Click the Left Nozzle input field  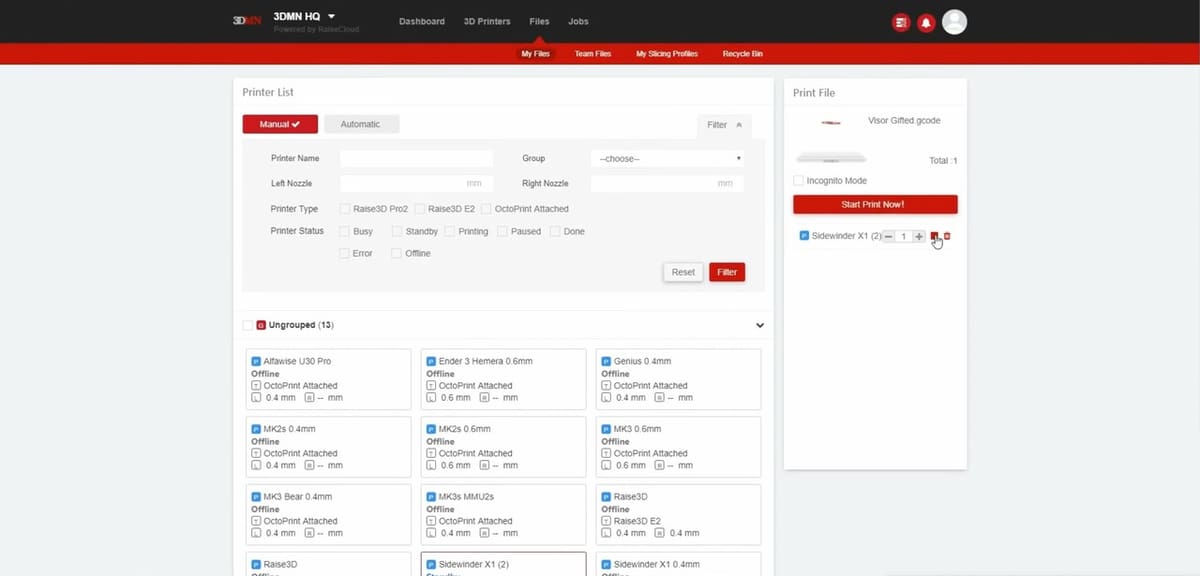417,184
